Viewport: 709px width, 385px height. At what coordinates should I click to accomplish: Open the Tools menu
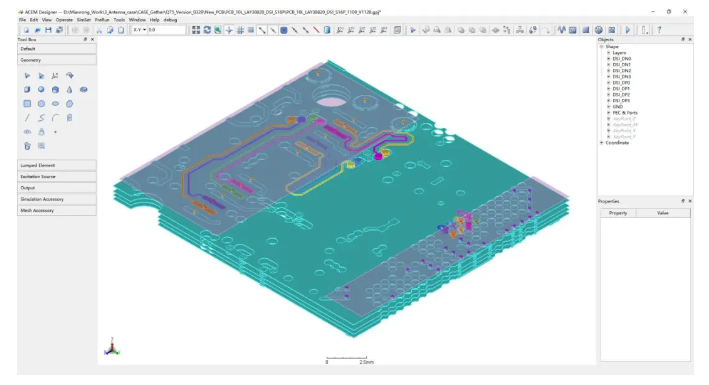[119, 20]
